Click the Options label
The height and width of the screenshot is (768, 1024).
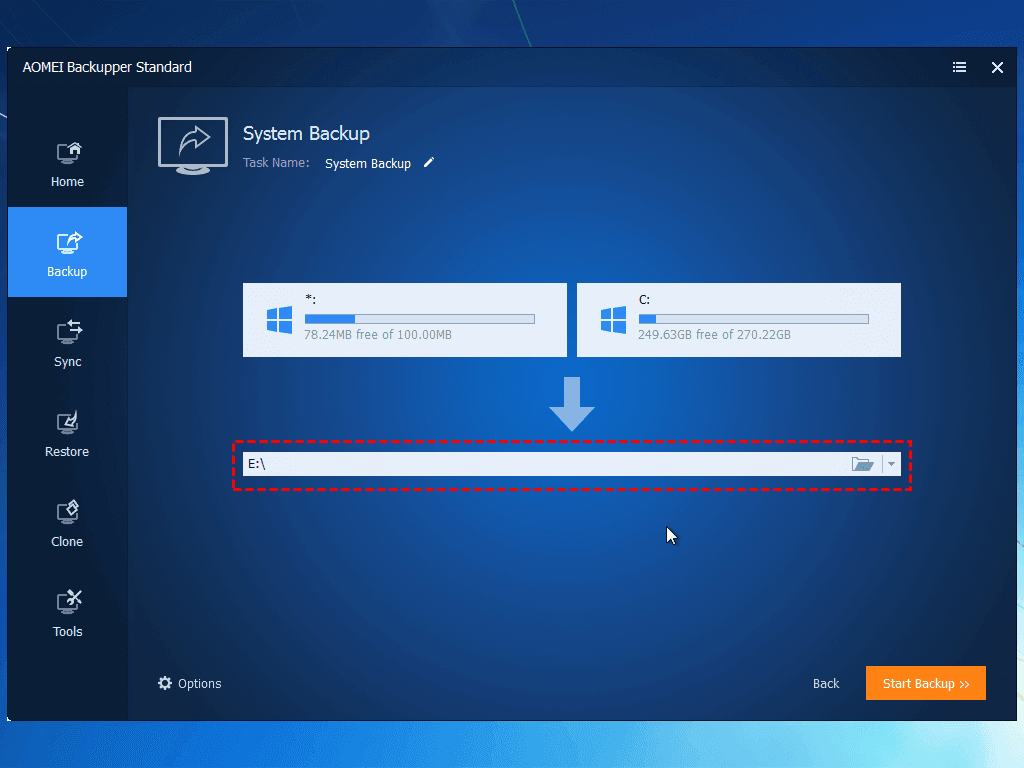[200, 684]
